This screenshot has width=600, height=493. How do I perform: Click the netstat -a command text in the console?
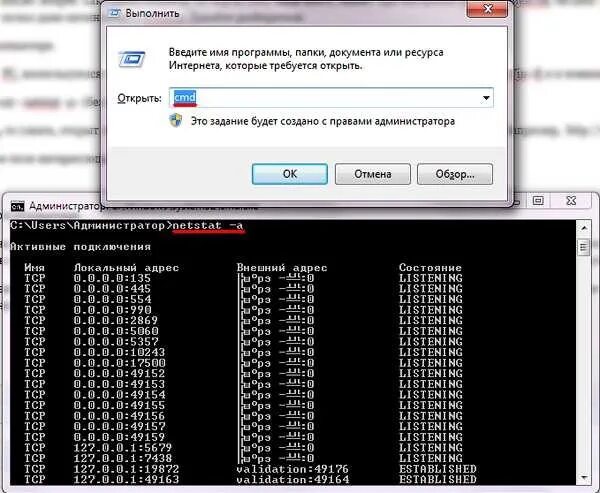tap(208, 225)
